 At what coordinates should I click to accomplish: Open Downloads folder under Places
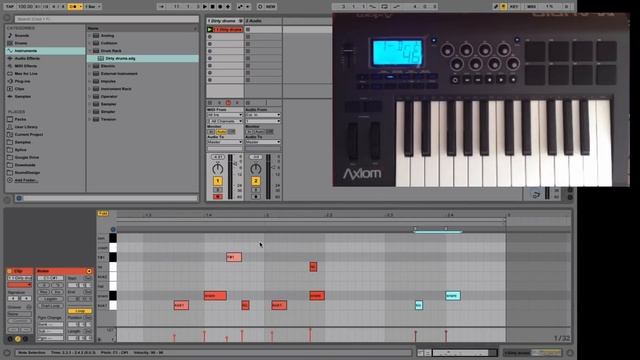point(25,165)
